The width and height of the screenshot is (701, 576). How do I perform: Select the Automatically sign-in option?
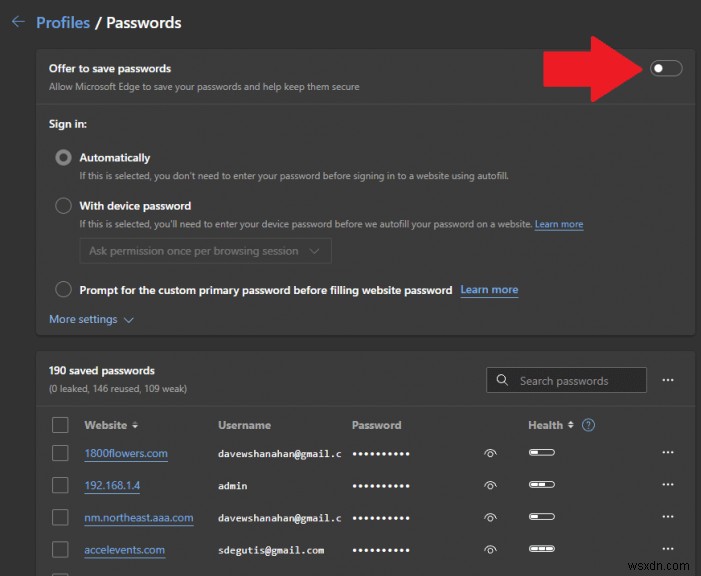[x=64, y=158]
